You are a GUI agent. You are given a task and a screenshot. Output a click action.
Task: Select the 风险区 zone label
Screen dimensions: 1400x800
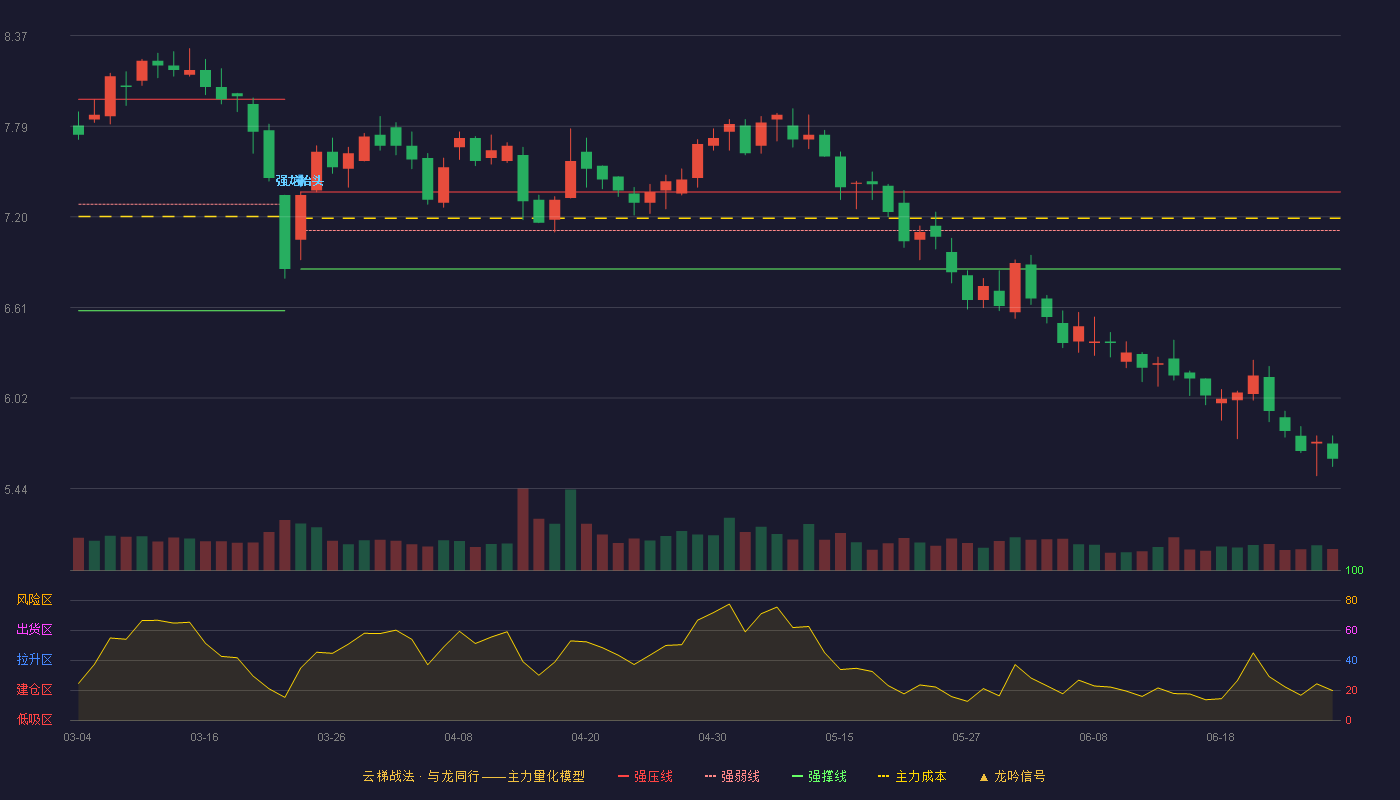(x=34, y=600)
